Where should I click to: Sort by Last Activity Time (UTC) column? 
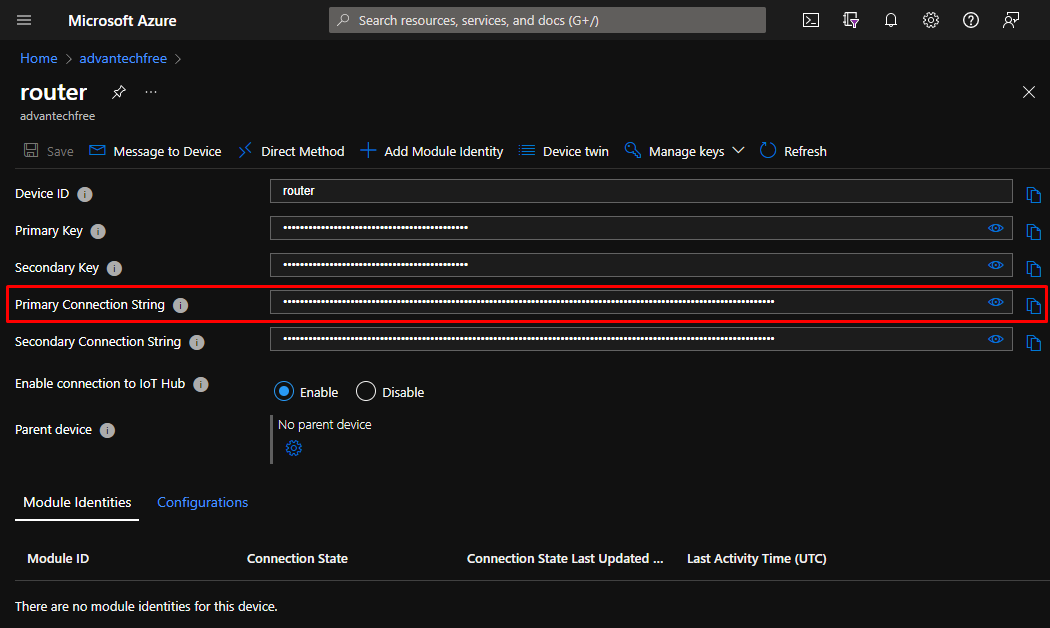[x=757, y=558]
